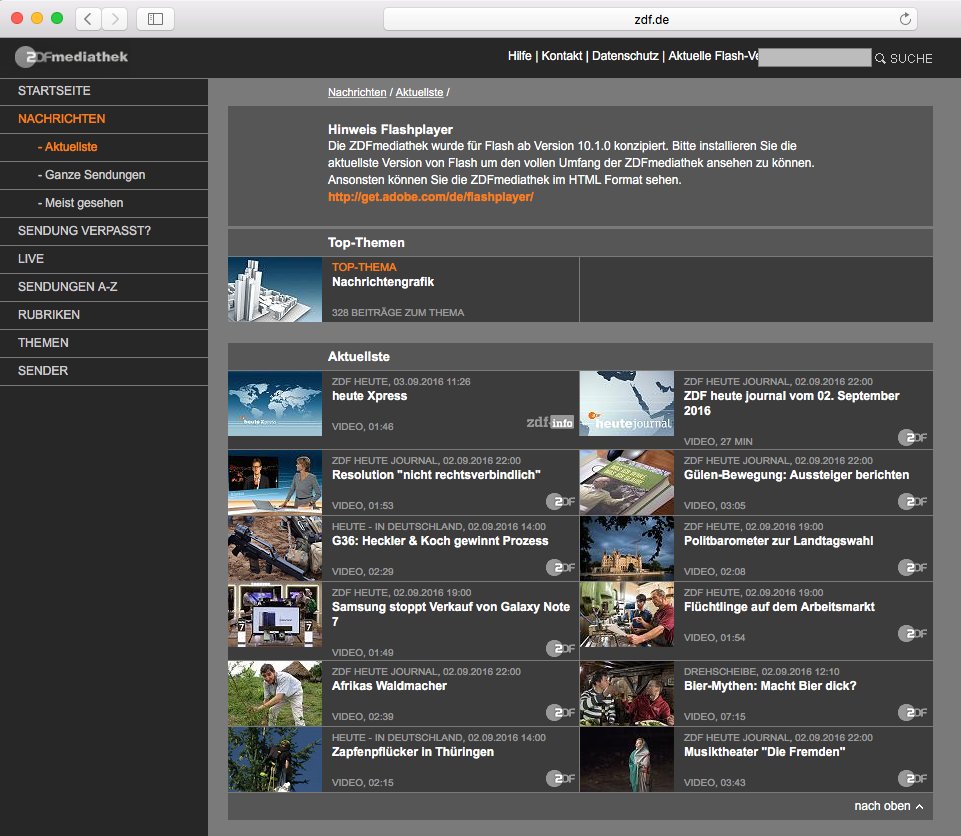Open 'Musiktheater "Die Fremden"' title

tap(764, 752)
